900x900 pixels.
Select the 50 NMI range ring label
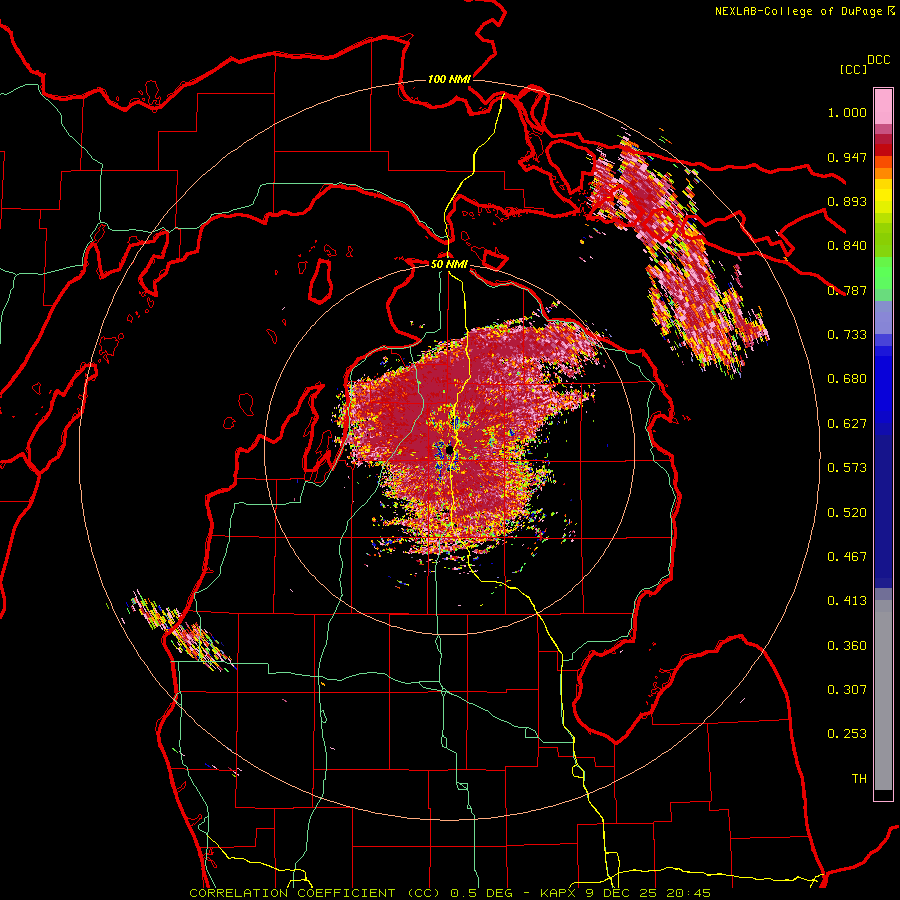(449, 264)
